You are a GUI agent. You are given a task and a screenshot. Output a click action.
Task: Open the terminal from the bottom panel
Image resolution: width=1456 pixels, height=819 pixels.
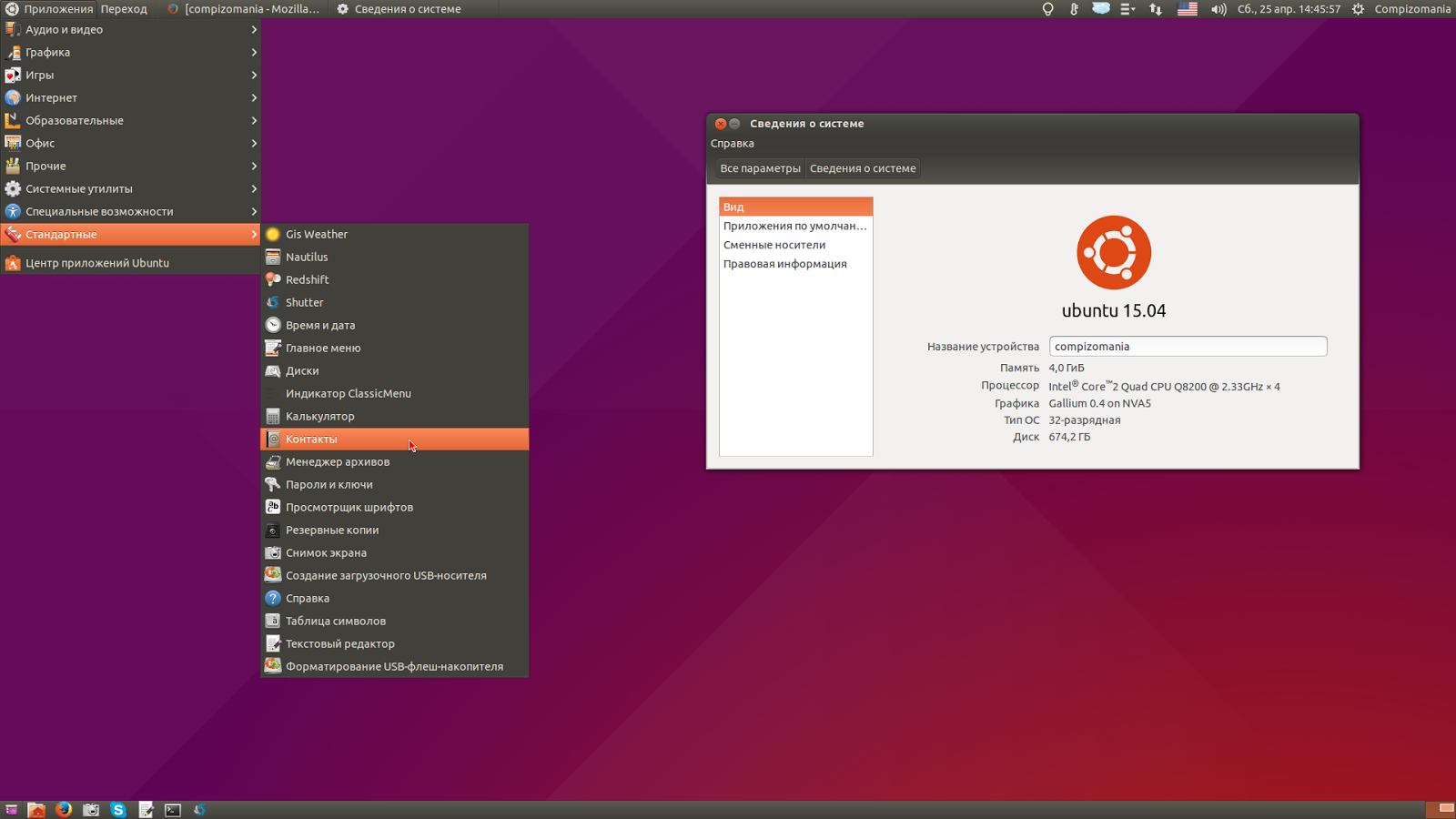pos(173,808)
